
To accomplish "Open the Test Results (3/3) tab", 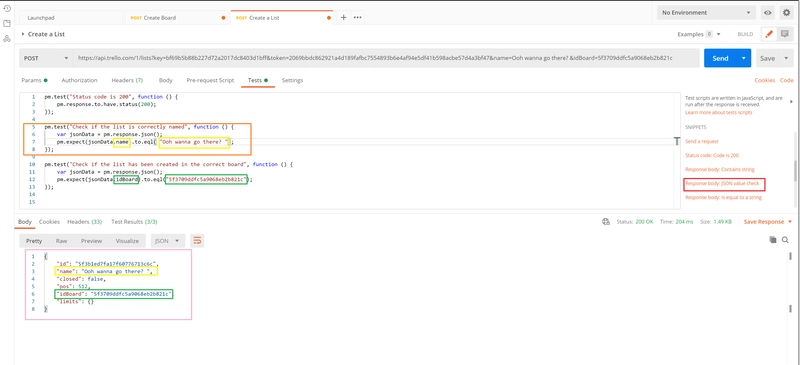I will (134, 222).
